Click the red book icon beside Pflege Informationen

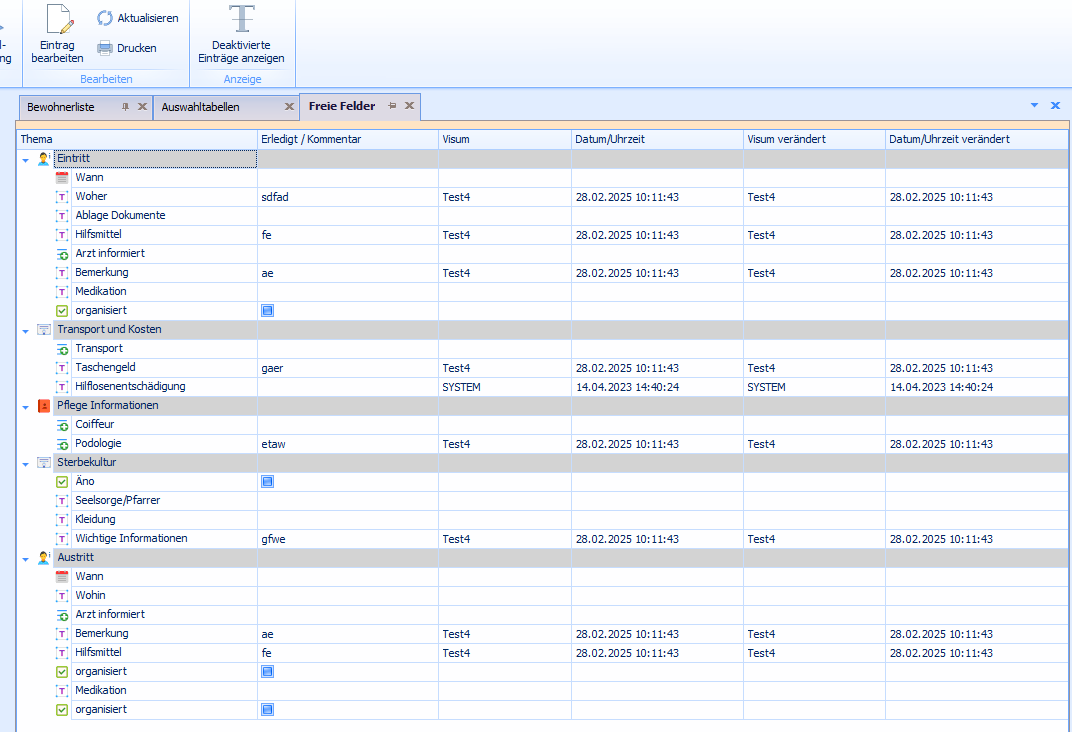click(43, 406)
